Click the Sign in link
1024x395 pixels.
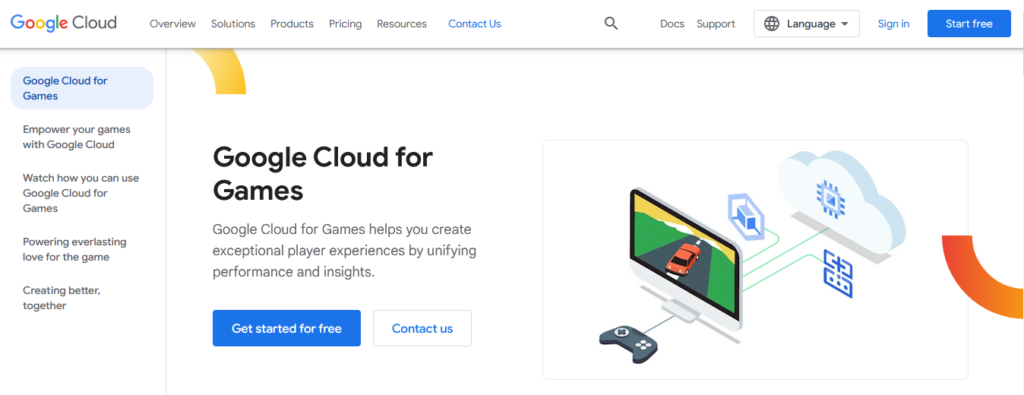click(x=893, y=24)
